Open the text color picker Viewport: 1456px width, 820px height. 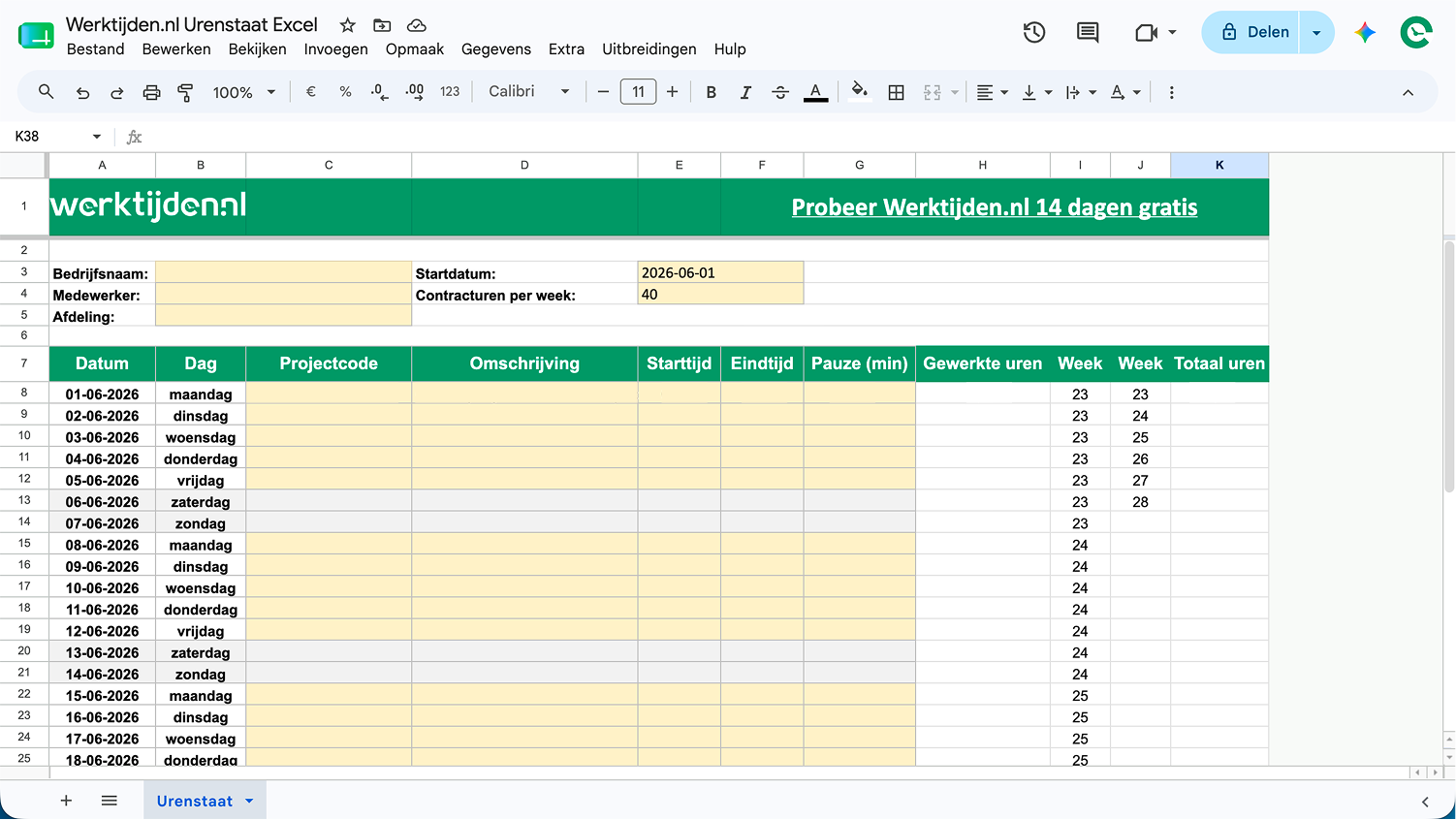(816, 92)
